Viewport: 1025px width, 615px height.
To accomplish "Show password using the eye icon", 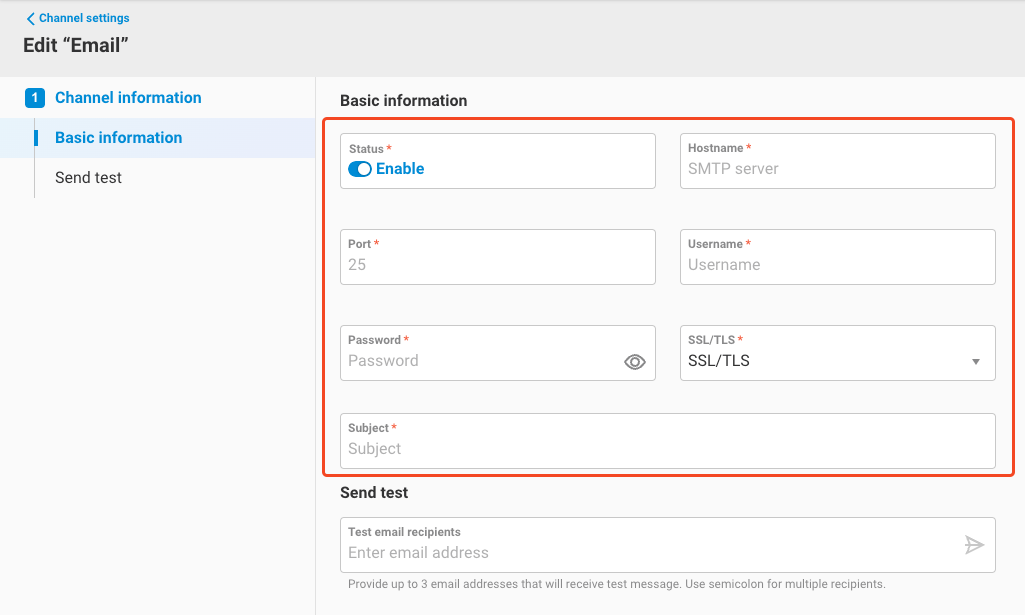I will 635,362.
